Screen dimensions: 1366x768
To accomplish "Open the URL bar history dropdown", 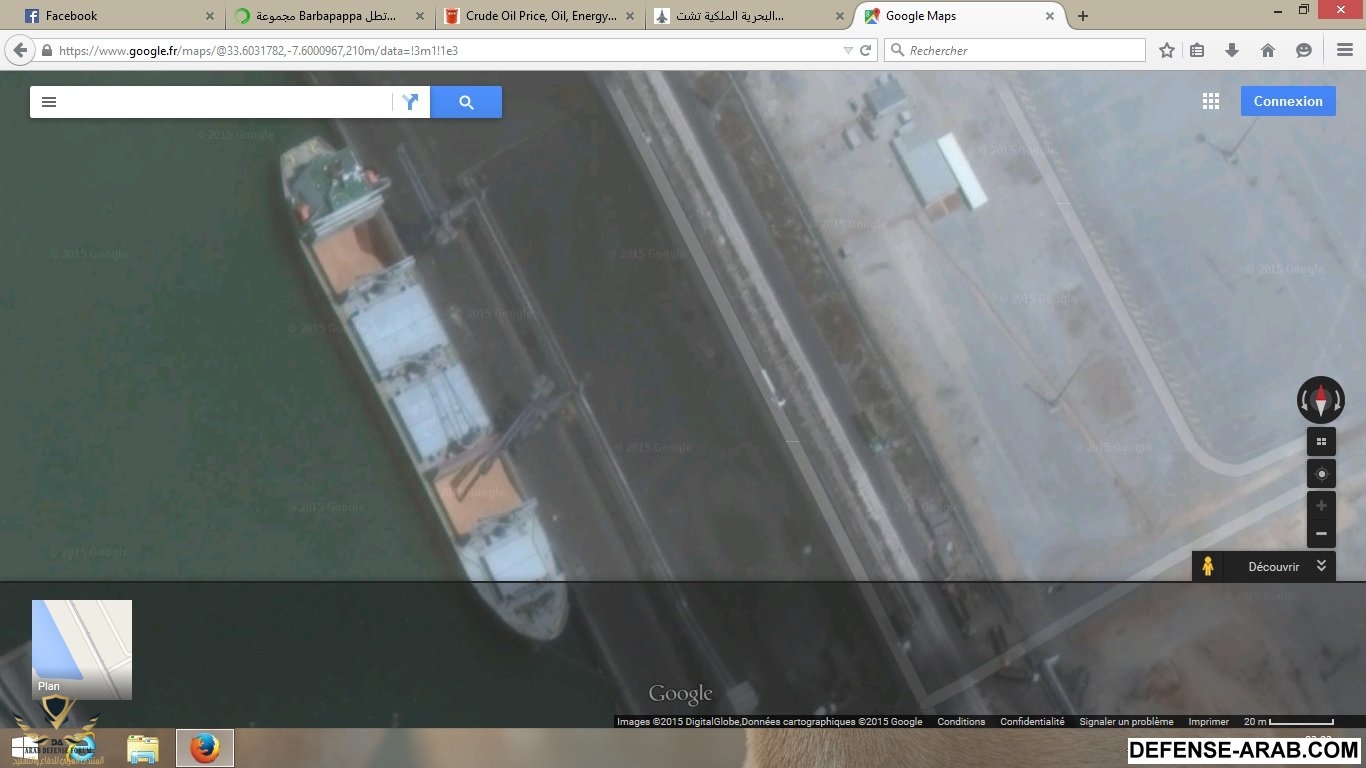I will click(x=848, y=50).
